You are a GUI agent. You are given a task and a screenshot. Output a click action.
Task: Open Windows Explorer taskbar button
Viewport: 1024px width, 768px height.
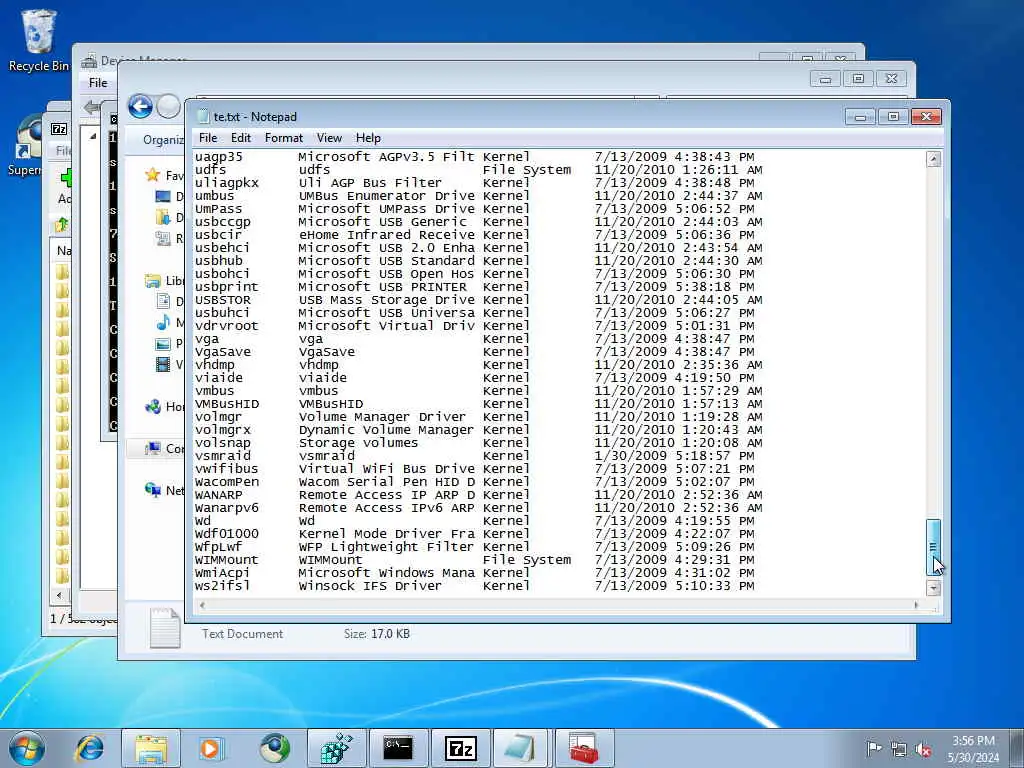(x=151, y=748)
